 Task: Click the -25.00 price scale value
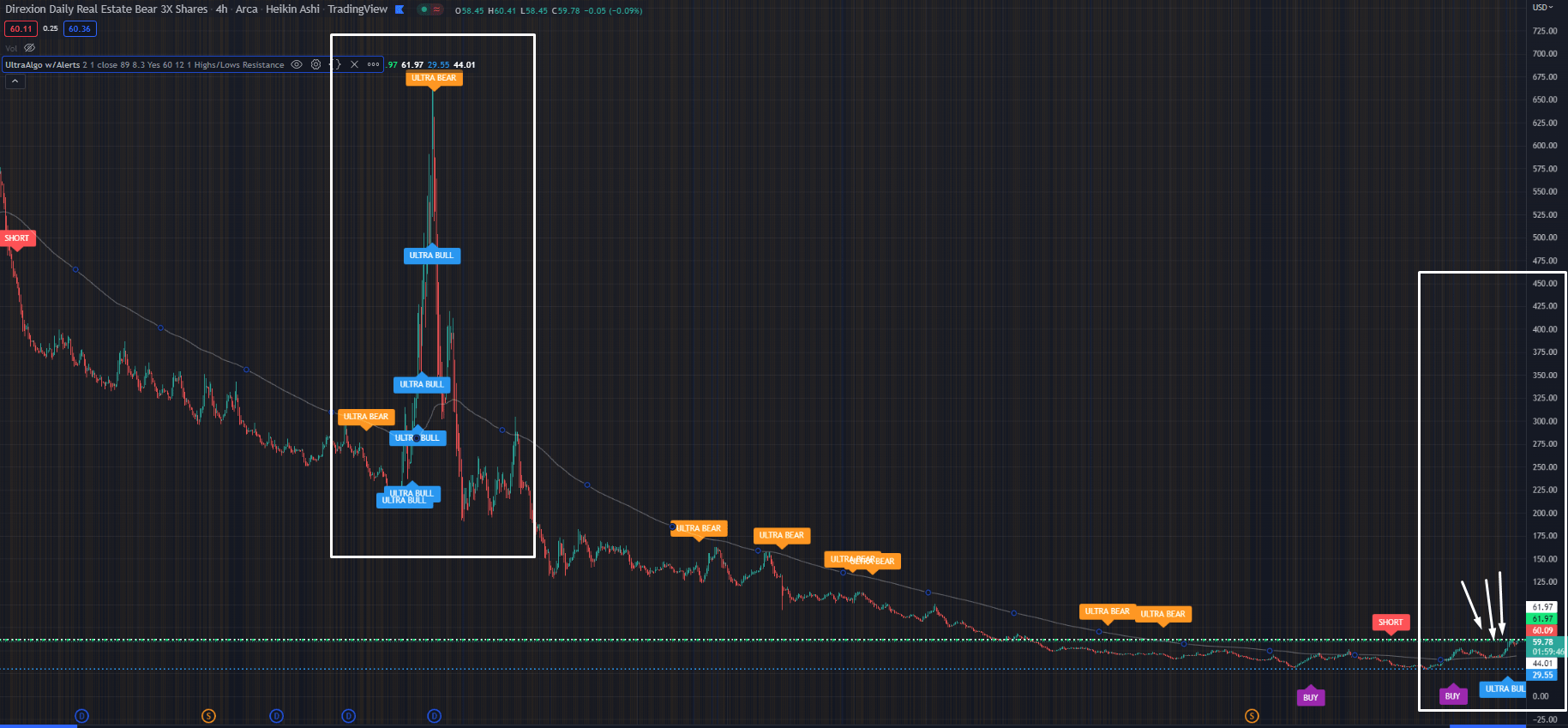click(x=1545, y=719)
